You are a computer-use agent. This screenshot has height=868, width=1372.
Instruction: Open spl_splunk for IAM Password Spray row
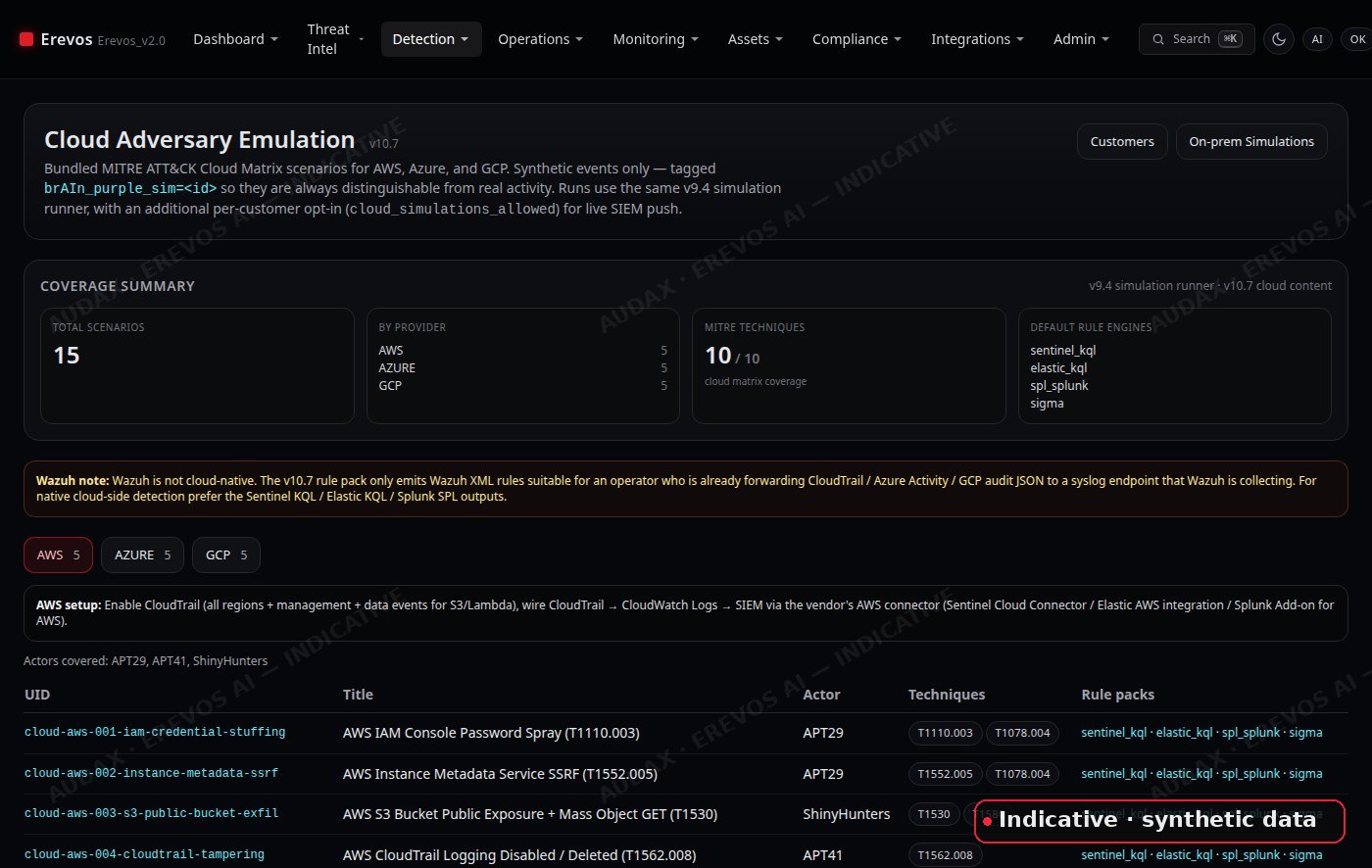[1250, 733]
